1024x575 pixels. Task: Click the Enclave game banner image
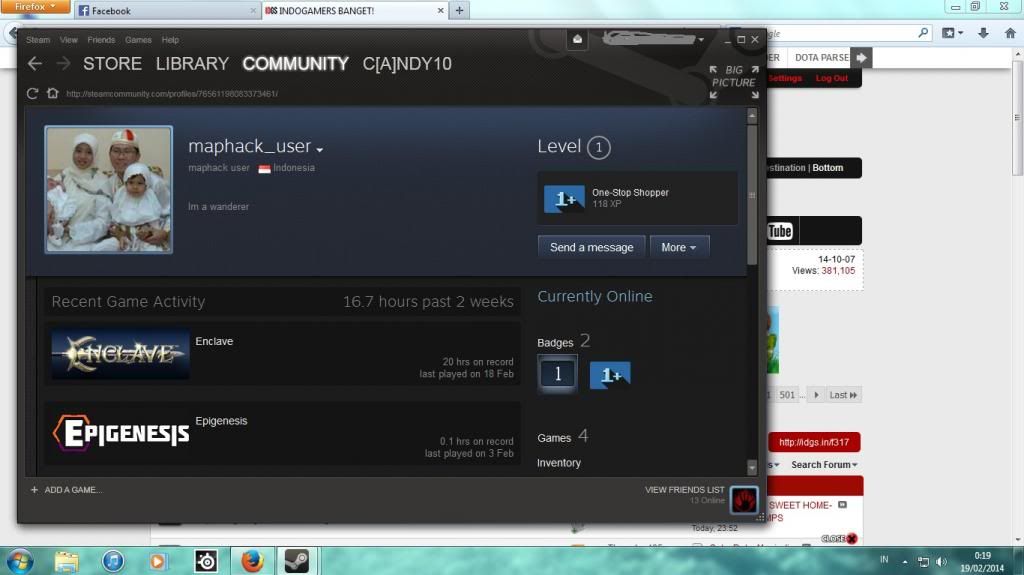point(120,353)
